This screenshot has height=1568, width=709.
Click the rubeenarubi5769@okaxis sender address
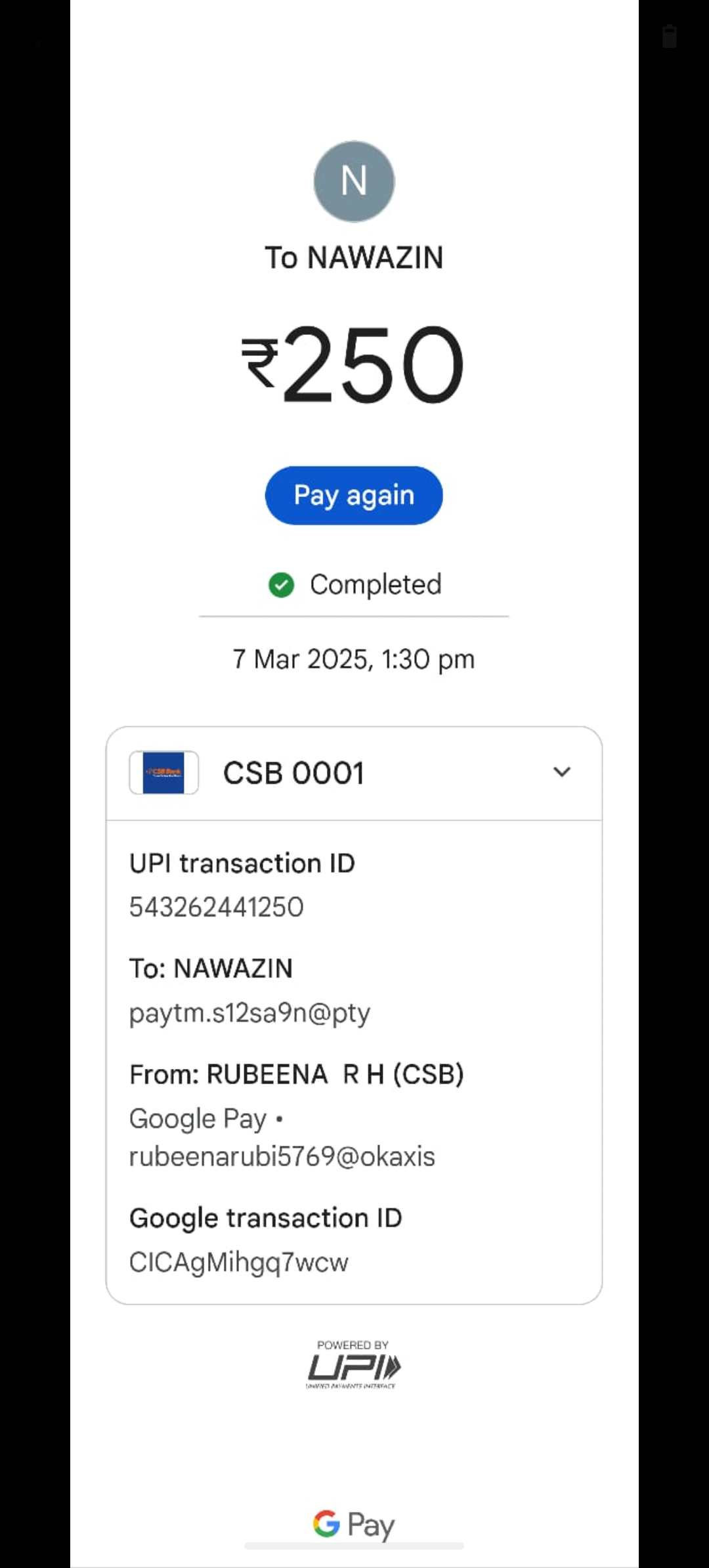(282, 1156)
